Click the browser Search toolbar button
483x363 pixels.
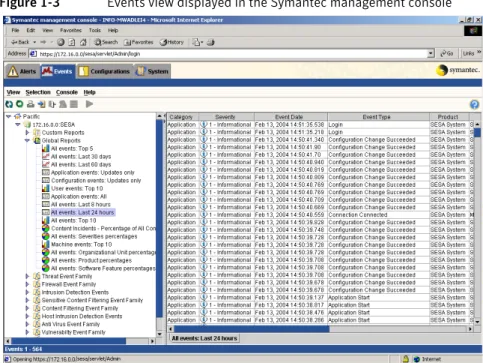[x=106, y=42]
